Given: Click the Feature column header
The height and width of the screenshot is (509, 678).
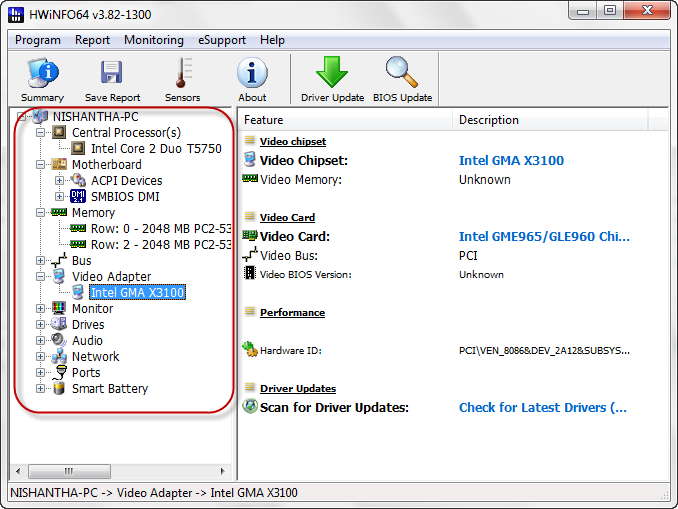Looking at the screenshot, I should (x=345, y=120).
